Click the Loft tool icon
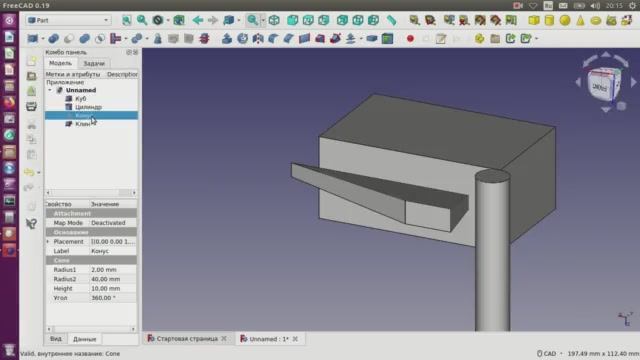Viewport: 640px width, 360px height. coord(320,39)
